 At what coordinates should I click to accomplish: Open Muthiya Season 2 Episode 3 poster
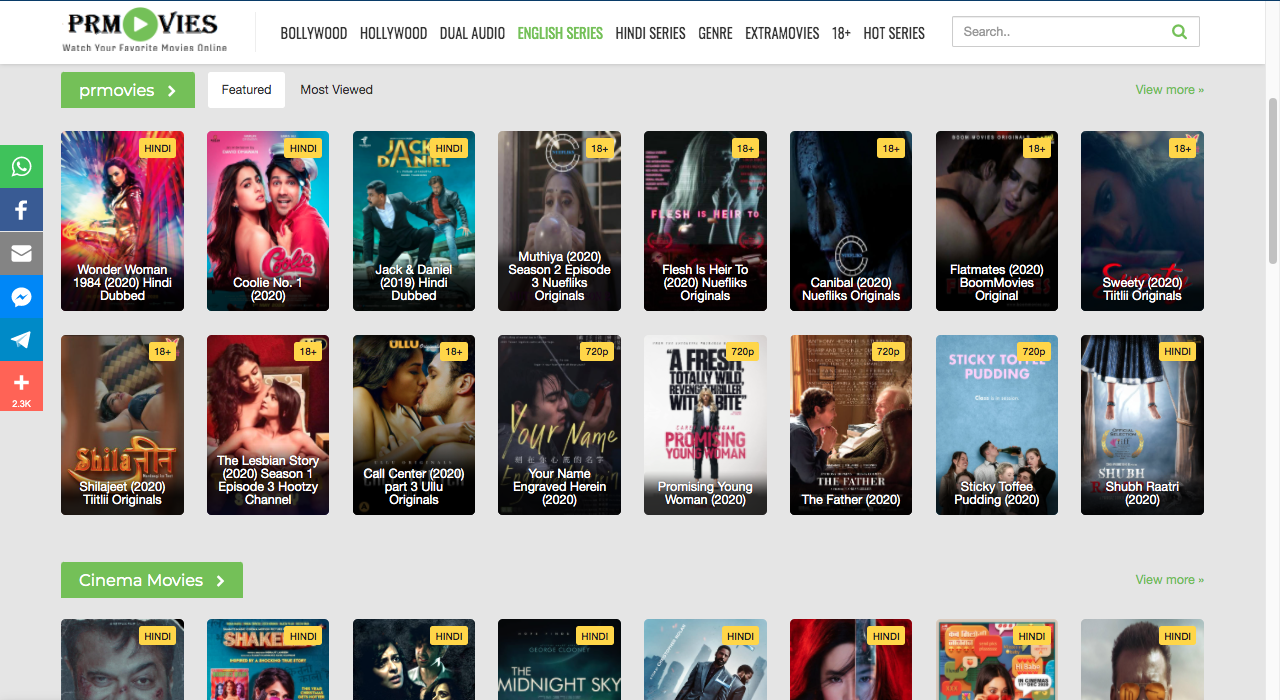click(x=559, y=221)
